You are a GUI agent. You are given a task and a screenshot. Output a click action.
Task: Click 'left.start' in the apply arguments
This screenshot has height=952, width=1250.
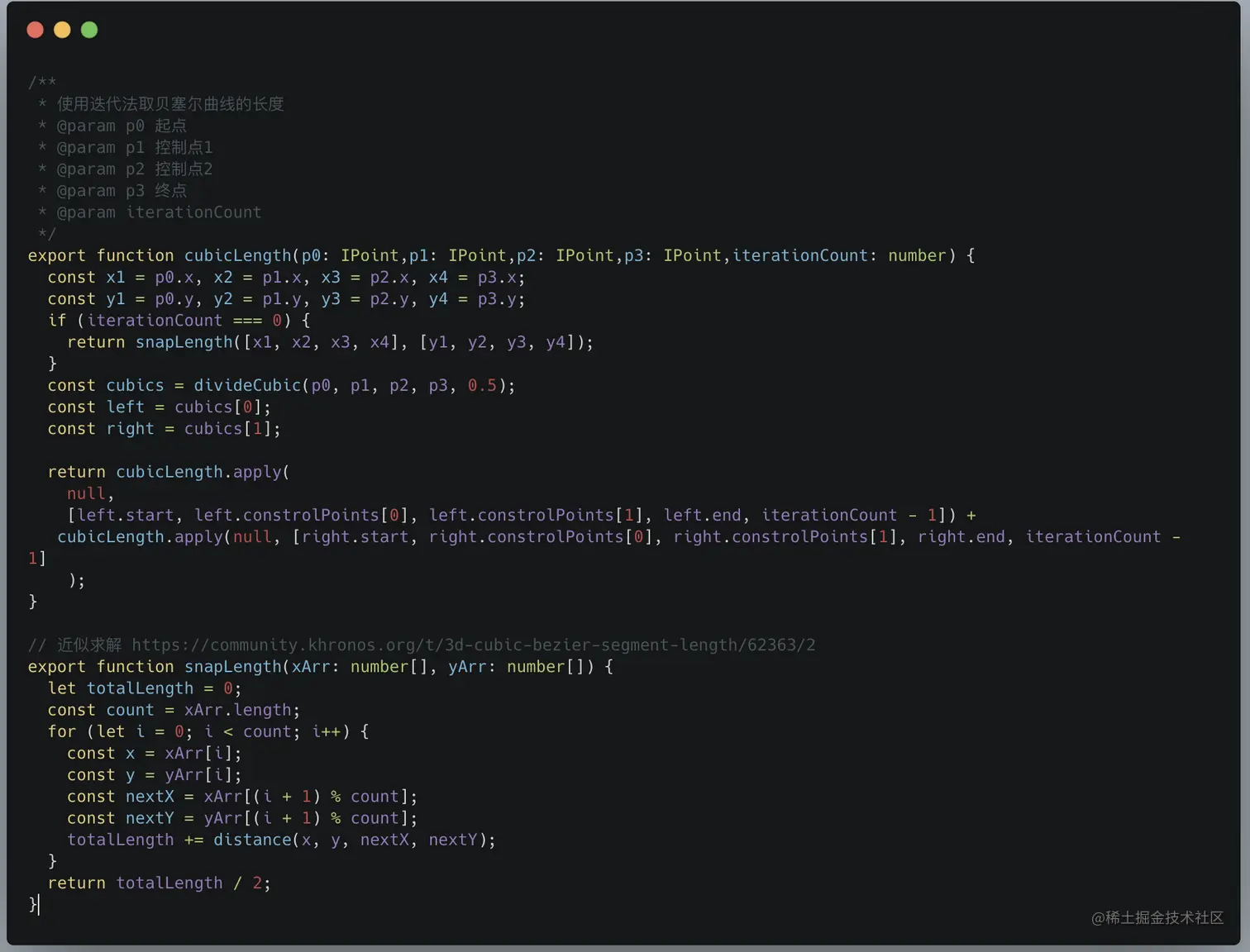tap(126, 515)
